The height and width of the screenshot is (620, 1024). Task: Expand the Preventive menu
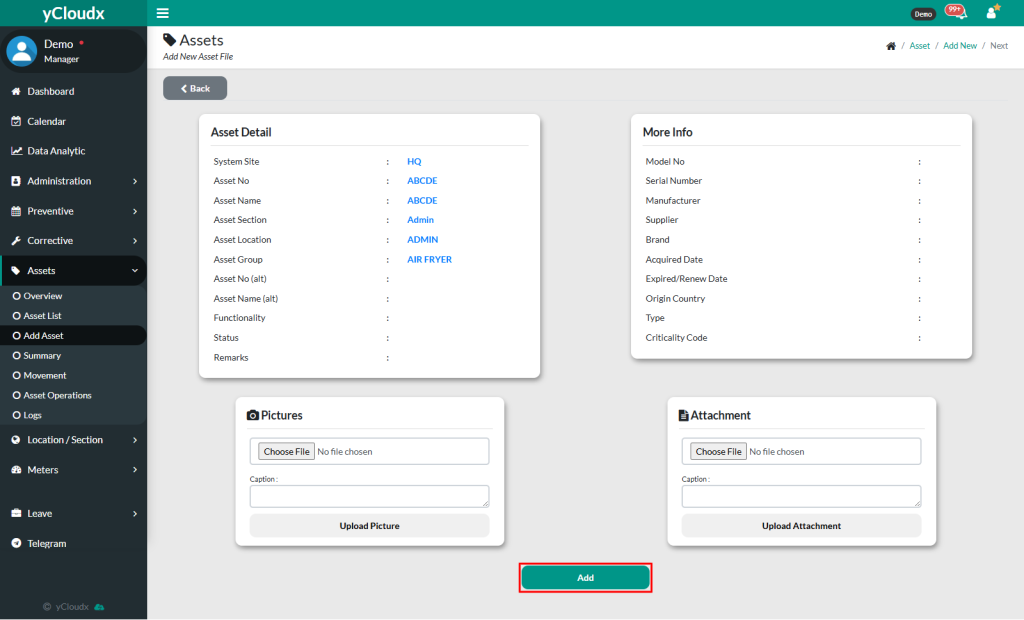pyautogui.click(x=73, y=211)
